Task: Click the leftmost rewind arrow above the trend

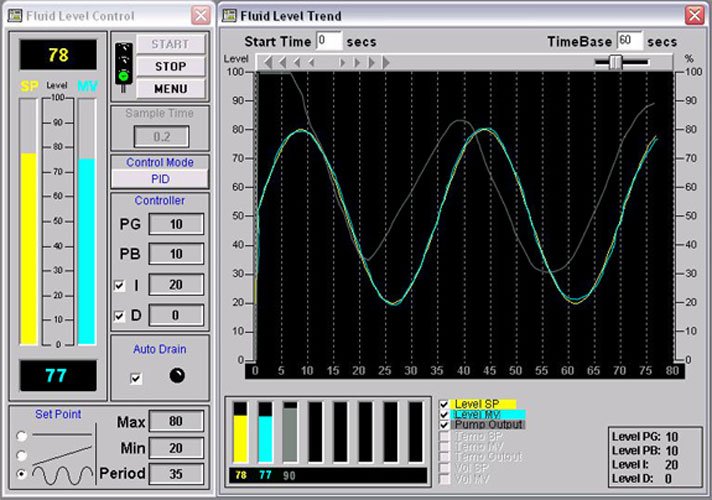Action: 268,62
